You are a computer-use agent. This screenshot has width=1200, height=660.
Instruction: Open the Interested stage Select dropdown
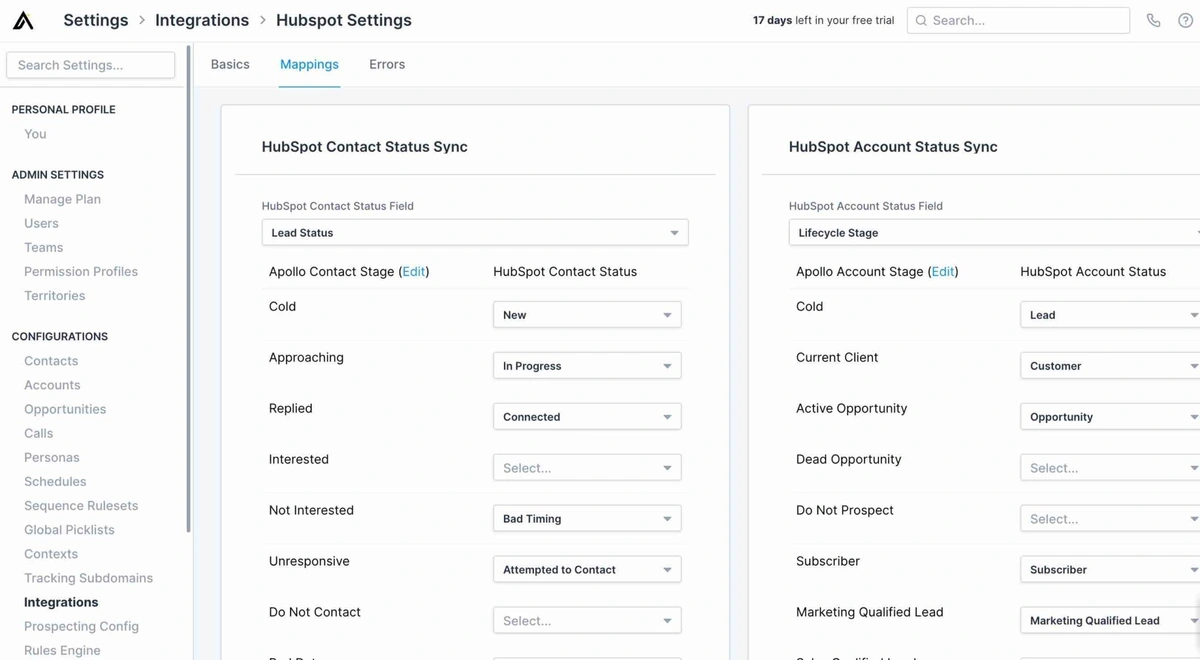pos(587,467)
